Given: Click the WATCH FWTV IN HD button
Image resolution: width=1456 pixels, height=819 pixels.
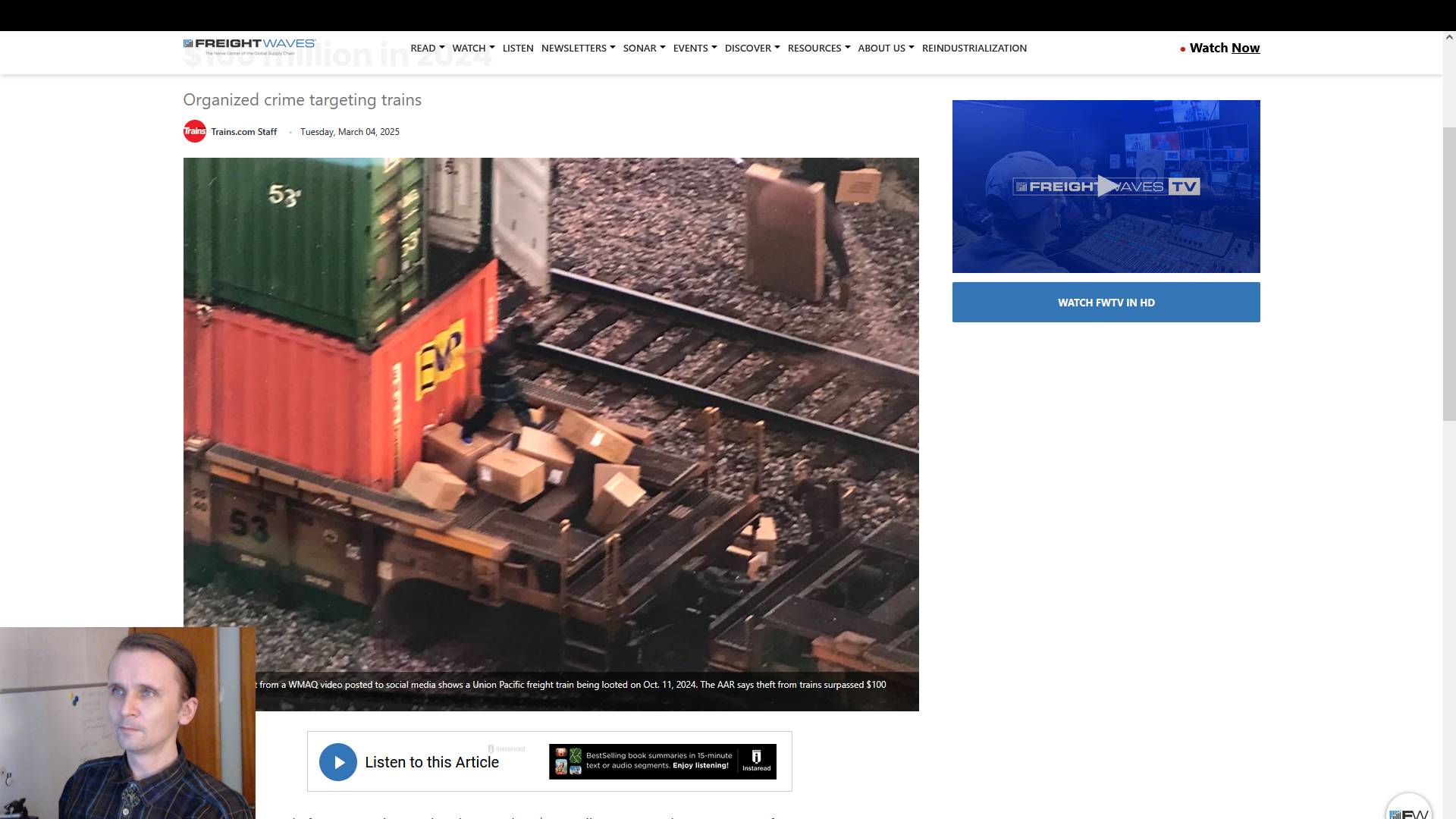Looking at the screenshot, I should click(x=1106, y=302).
